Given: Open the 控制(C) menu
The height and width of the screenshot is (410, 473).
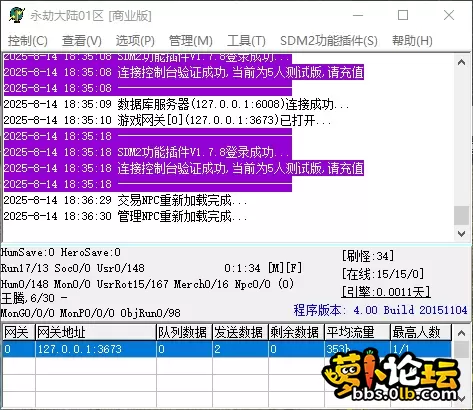Looking at the screenshot, I should [28, 41].
